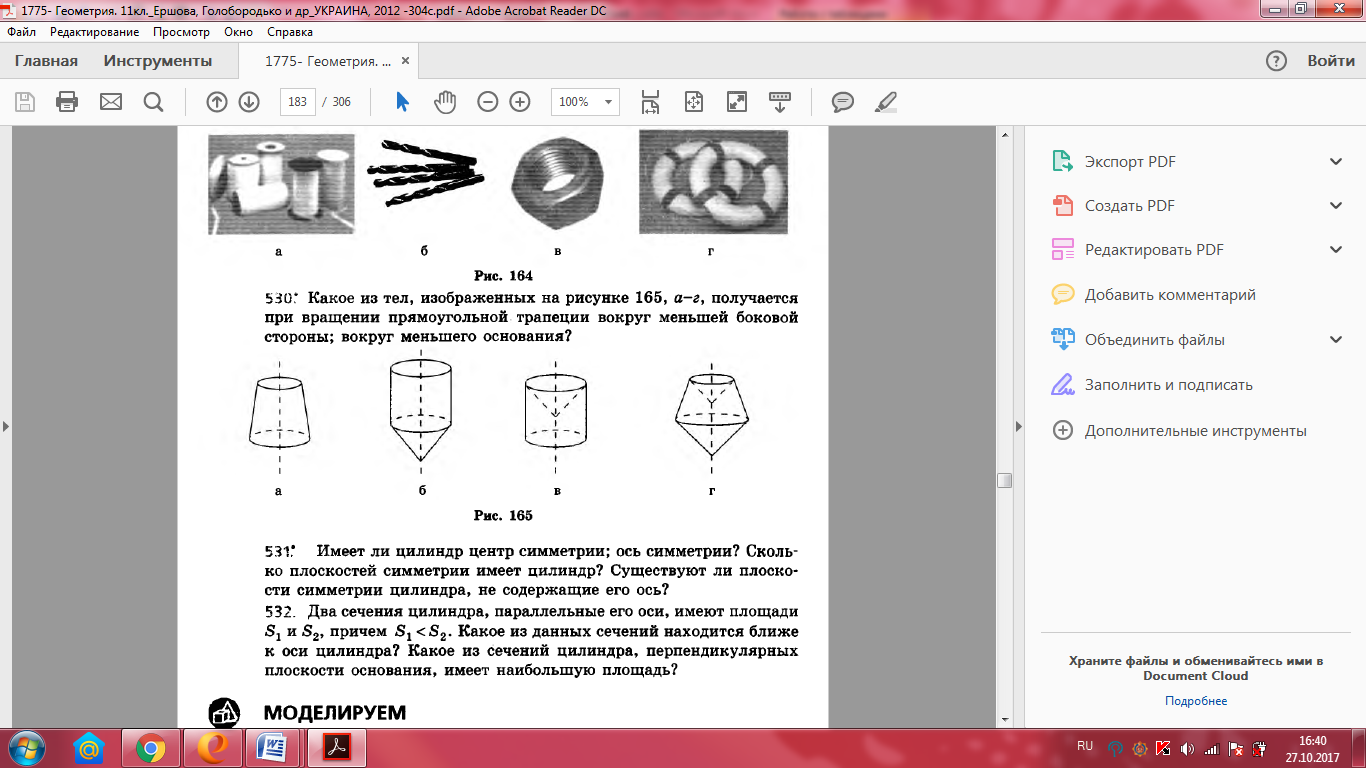Click the Print file icon
This screenshot has width=1366, height=768.
[x=67, y=102]
